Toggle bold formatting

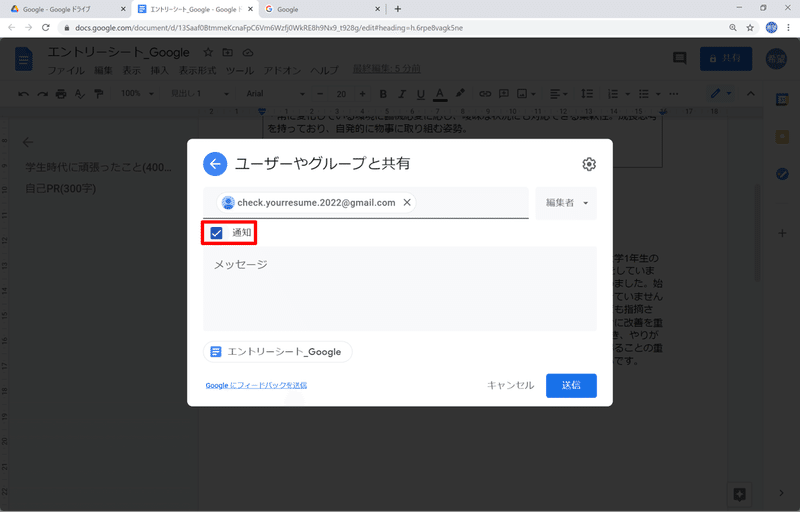tap(383, 94)
